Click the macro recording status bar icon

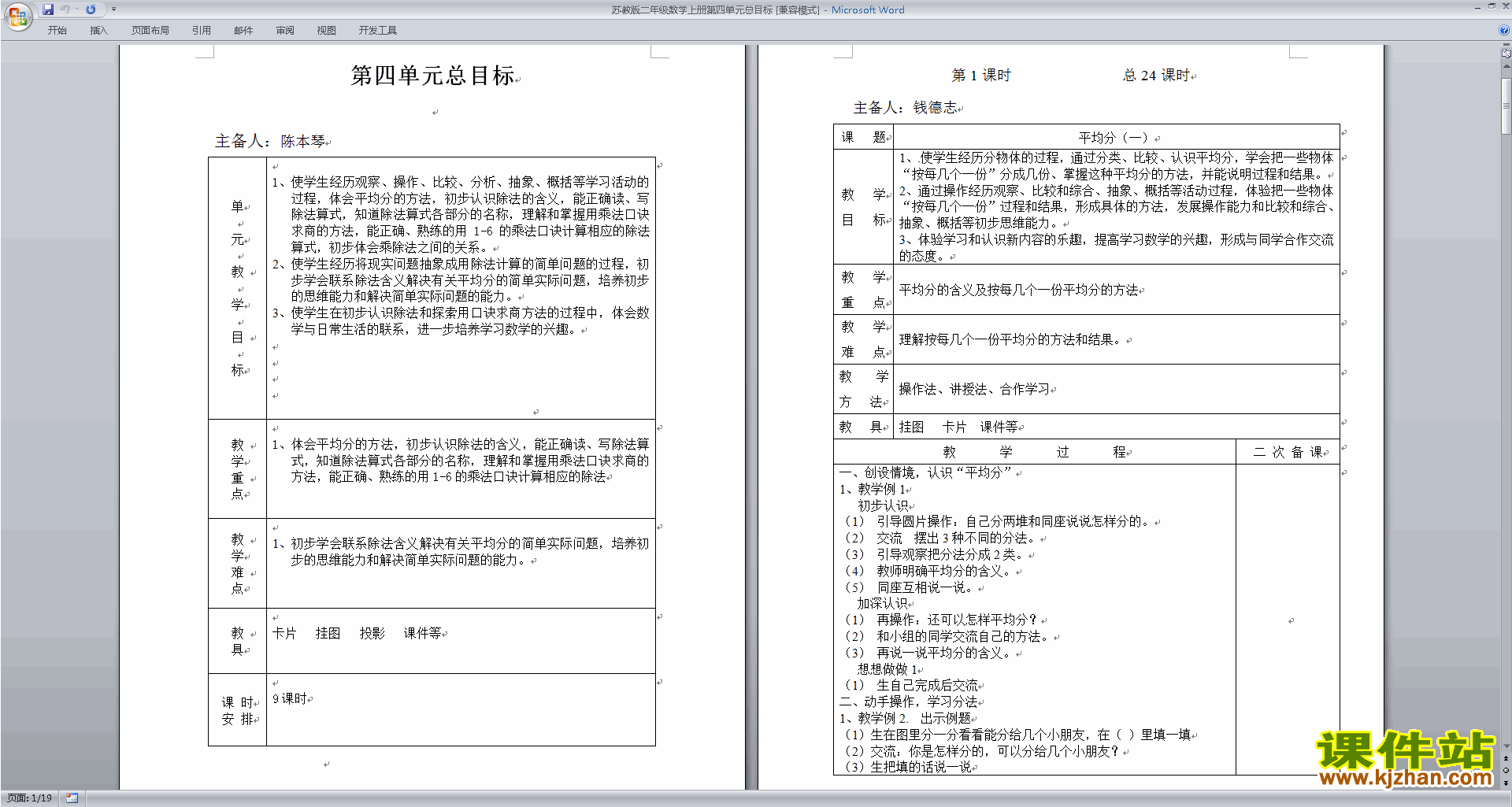pos(72,798)
